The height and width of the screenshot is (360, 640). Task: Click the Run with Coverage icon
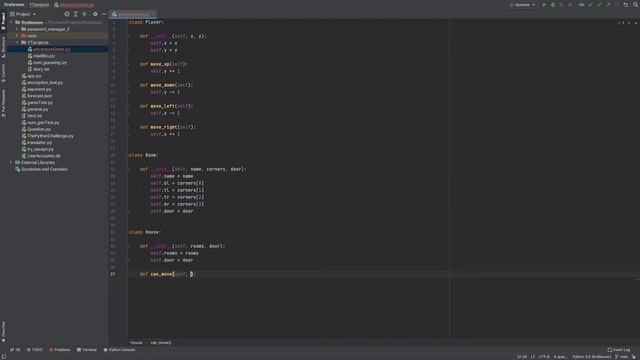point(561,5)
